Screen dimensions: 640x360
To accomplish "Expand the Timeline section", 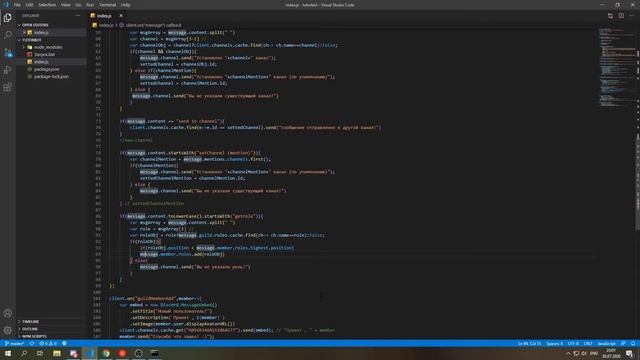I will [x=31, y=322].
